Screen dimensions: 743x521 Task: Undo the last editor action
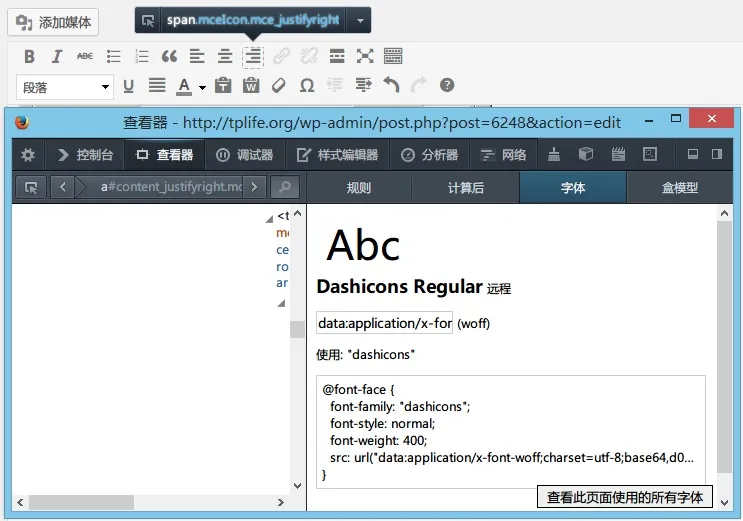click(x=391, y=86)
